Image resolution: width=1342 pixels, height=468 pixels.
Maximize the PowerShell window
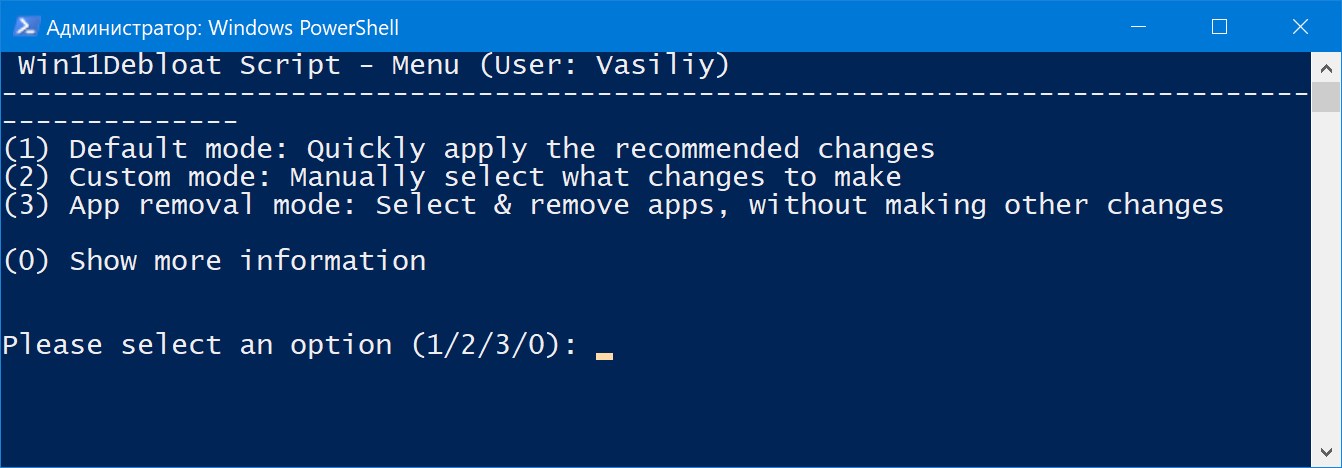tap(1219, 27)
